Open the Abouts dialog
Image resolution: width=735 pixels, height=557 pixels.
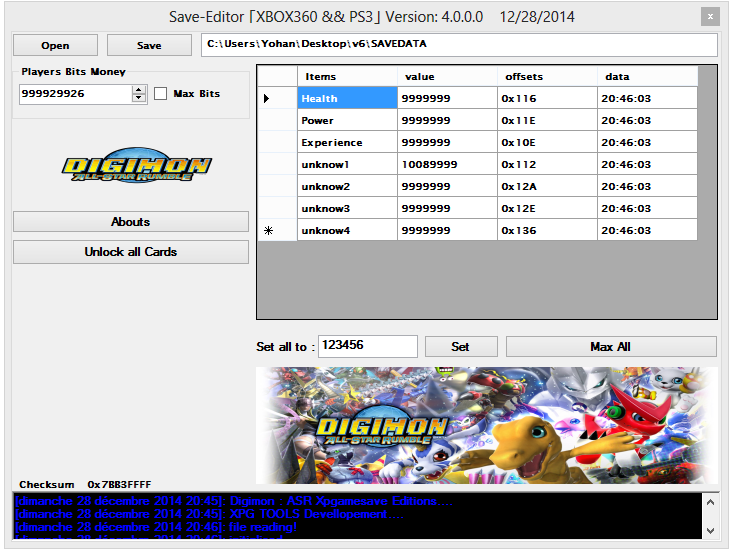point(130,222)
